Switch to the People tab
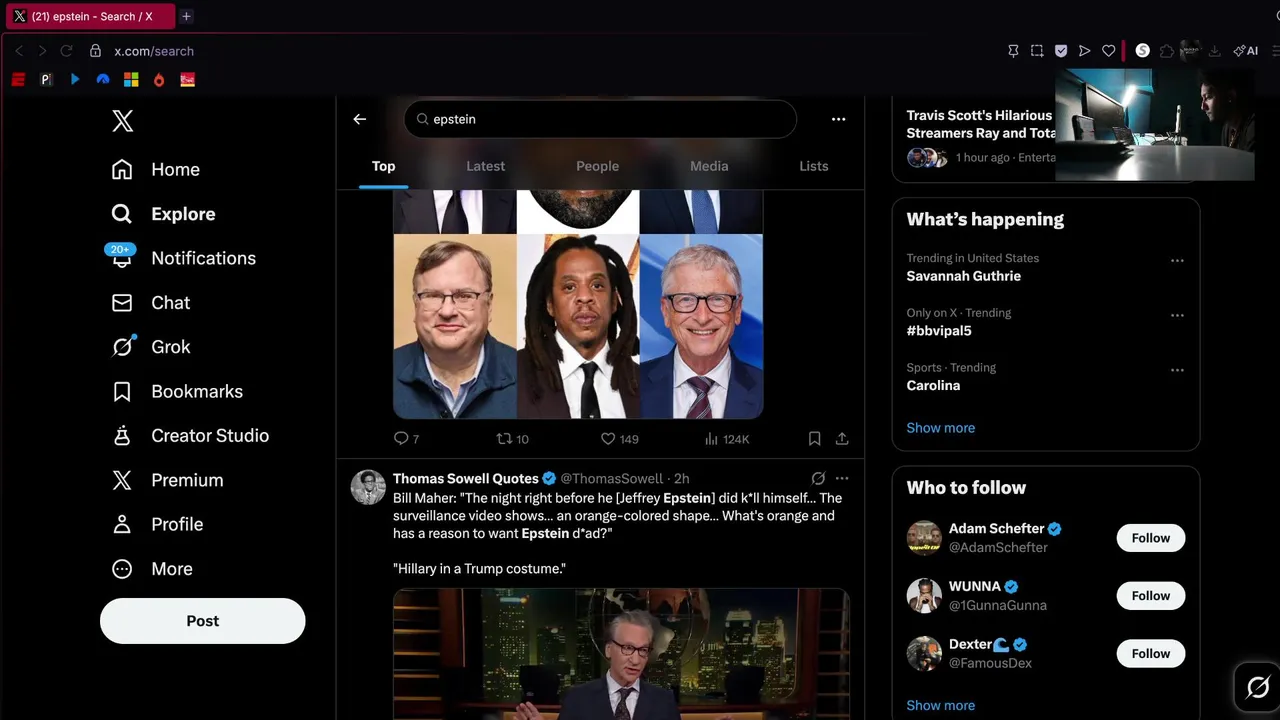 pyautogui.click(x=597, y=166)
